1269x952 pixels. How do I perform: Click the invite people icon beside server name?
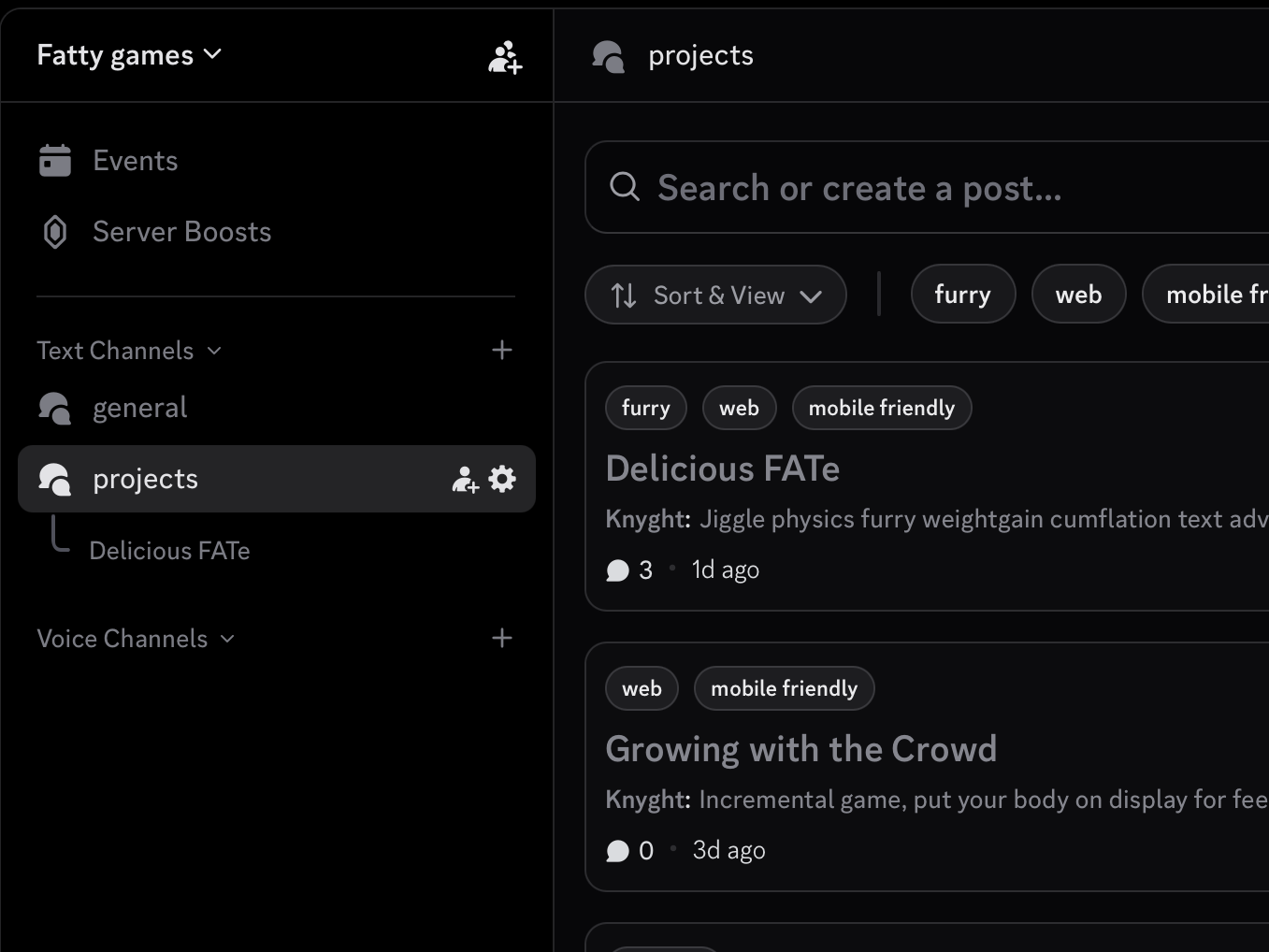[505, 57]
